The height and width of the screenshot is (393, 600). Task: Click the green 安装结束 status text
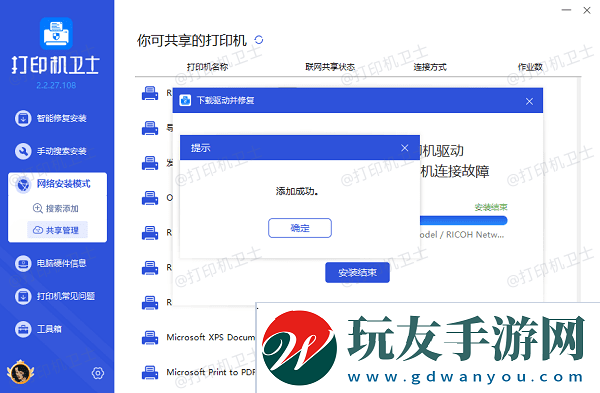pos(491,207)
